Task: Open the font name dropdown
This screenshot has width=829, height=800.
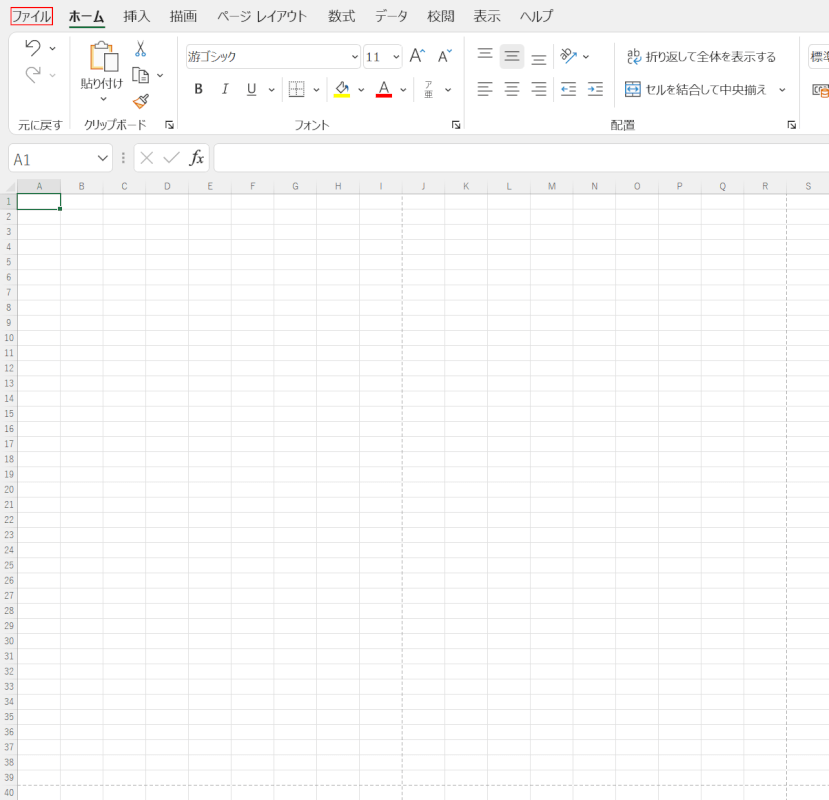Action: (353, 56)
